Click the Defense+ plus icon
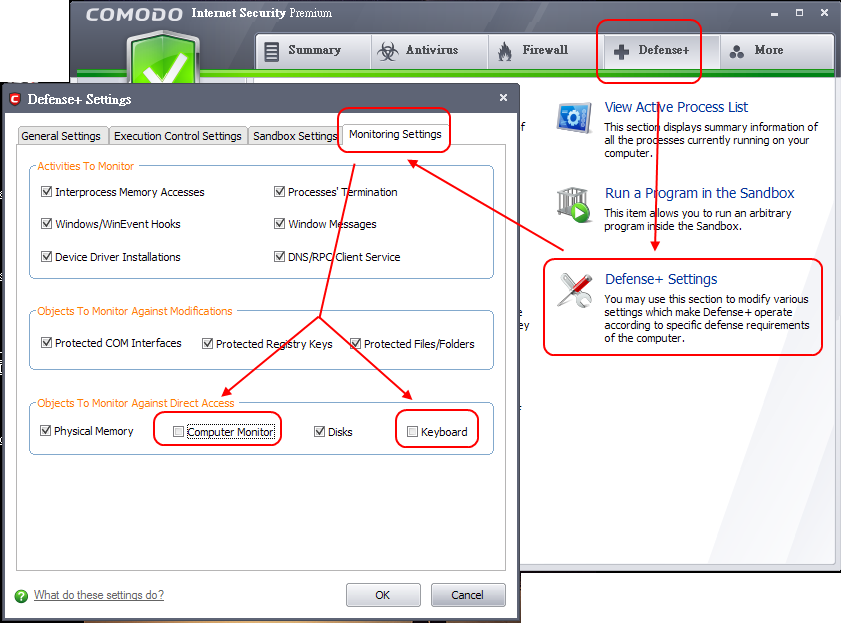841x623 pixels. 622,52
